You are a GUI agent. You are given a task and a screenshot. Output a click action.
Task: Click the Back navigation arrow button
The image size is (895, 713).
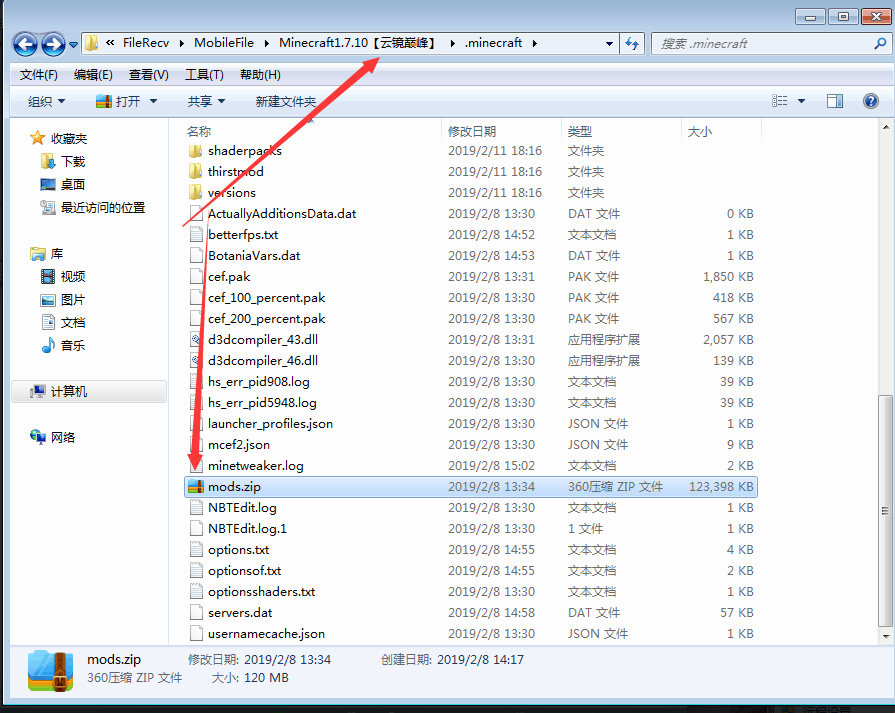[x=25, y=44]
